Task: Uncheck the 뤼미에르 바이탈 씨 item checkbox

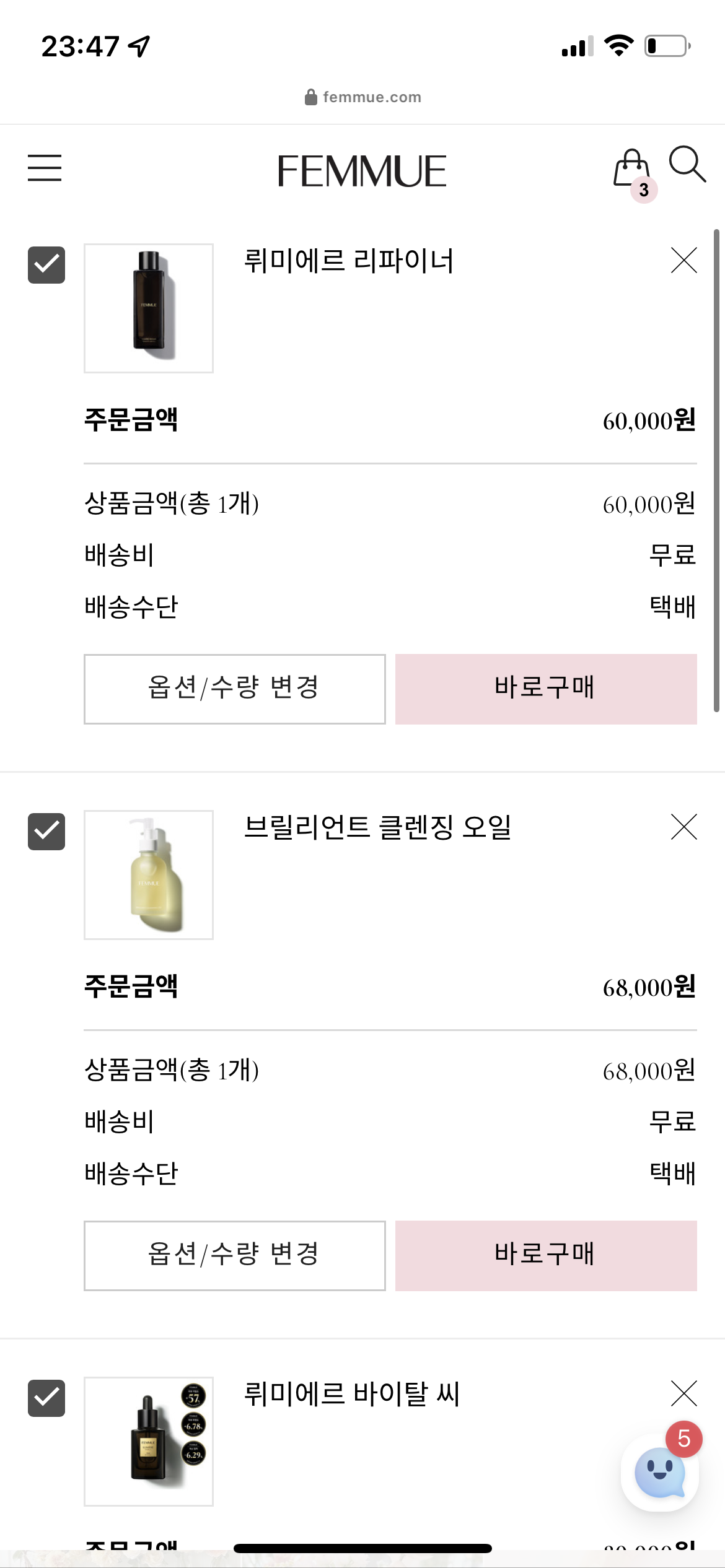Action: 46,1398
